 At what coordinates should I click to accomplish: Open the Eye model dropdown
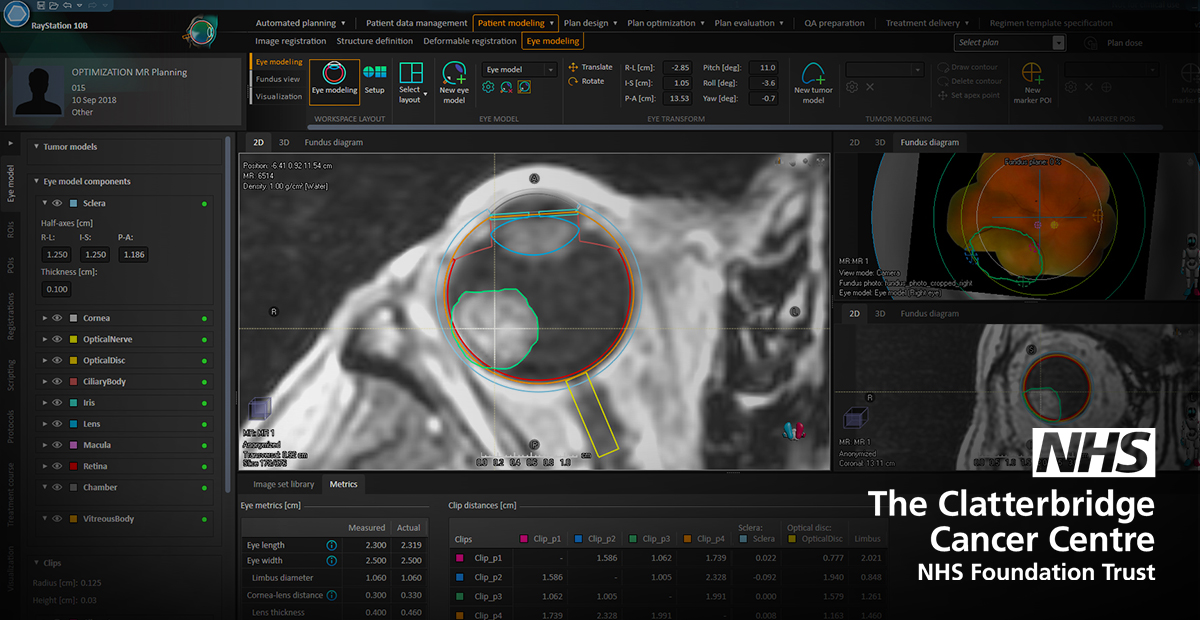point(519,70)
